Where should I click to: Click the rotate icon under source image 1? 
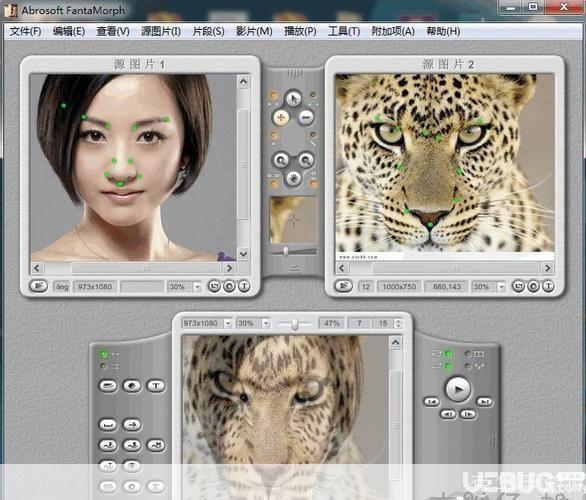[x=214, y=287]
